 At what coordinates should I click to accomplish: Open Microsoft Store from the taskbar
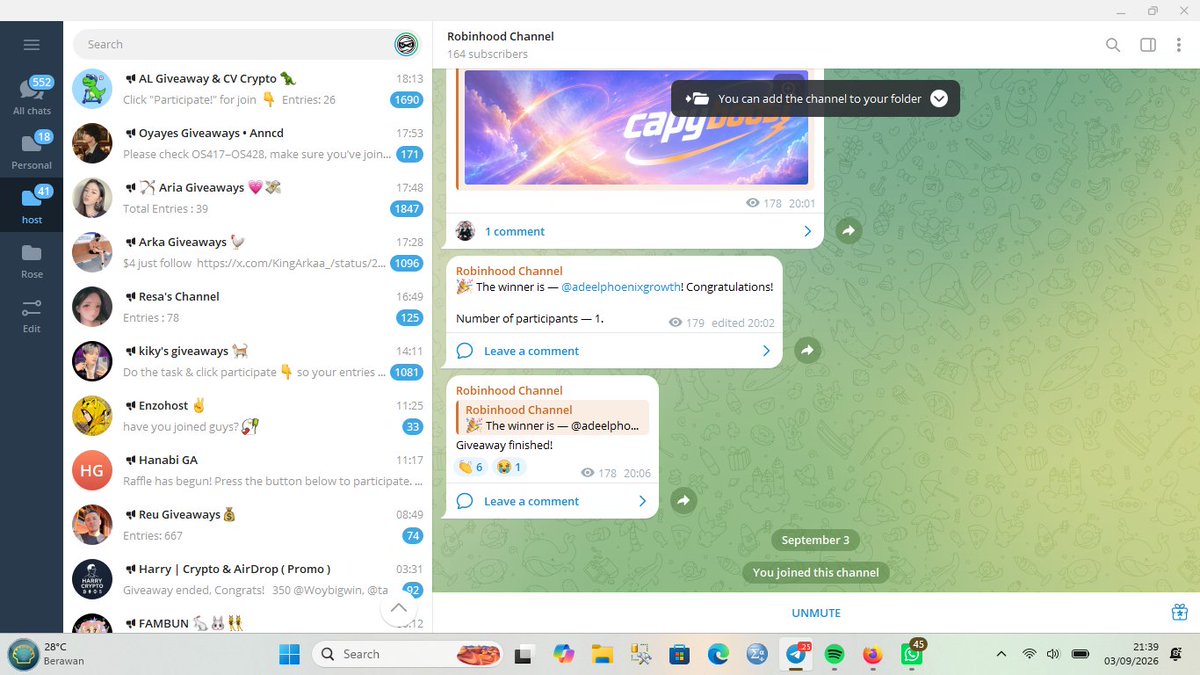[679, 654]
